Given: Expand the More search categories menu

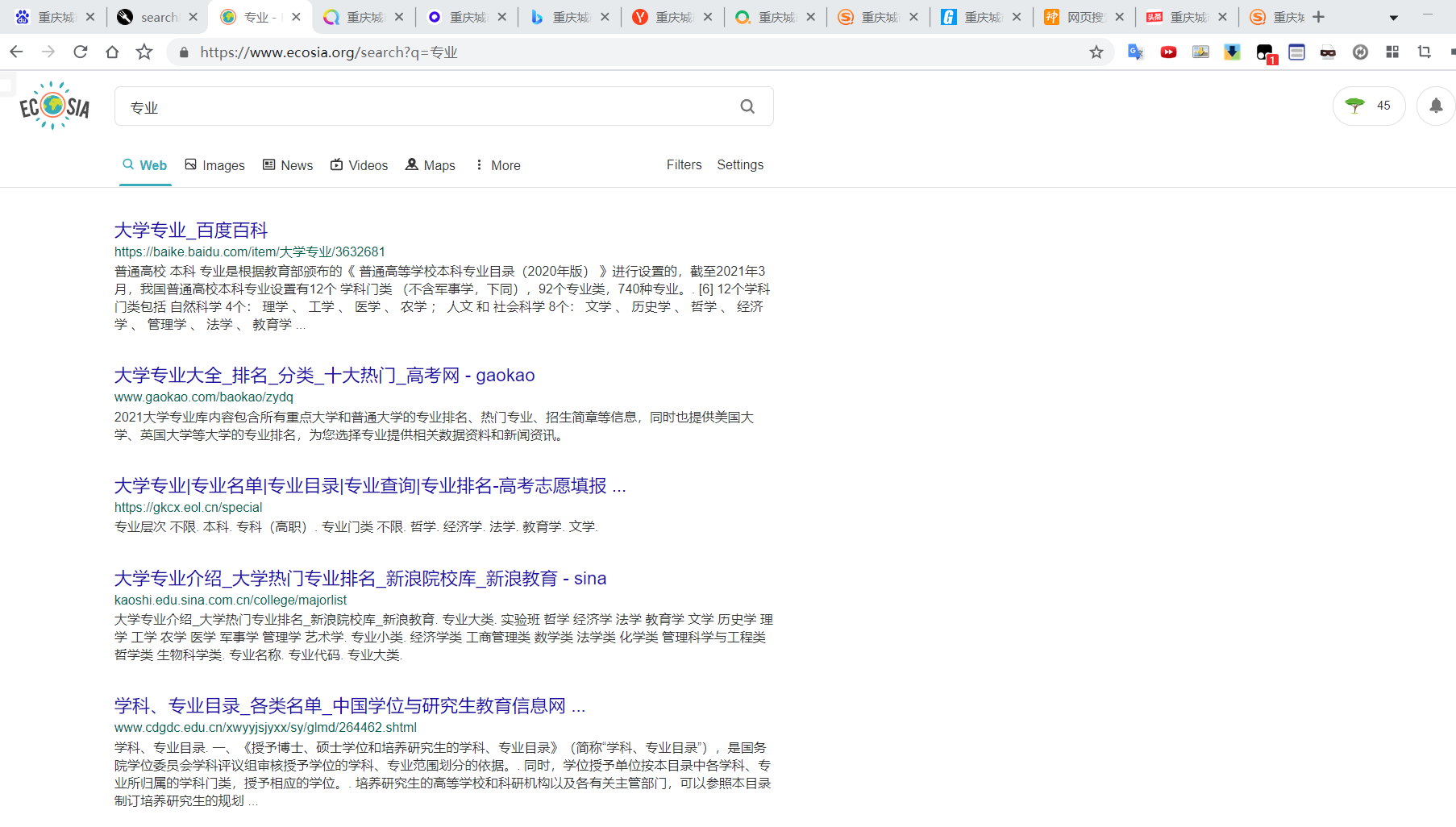Looking at the screenshot, I should (497, 165).
